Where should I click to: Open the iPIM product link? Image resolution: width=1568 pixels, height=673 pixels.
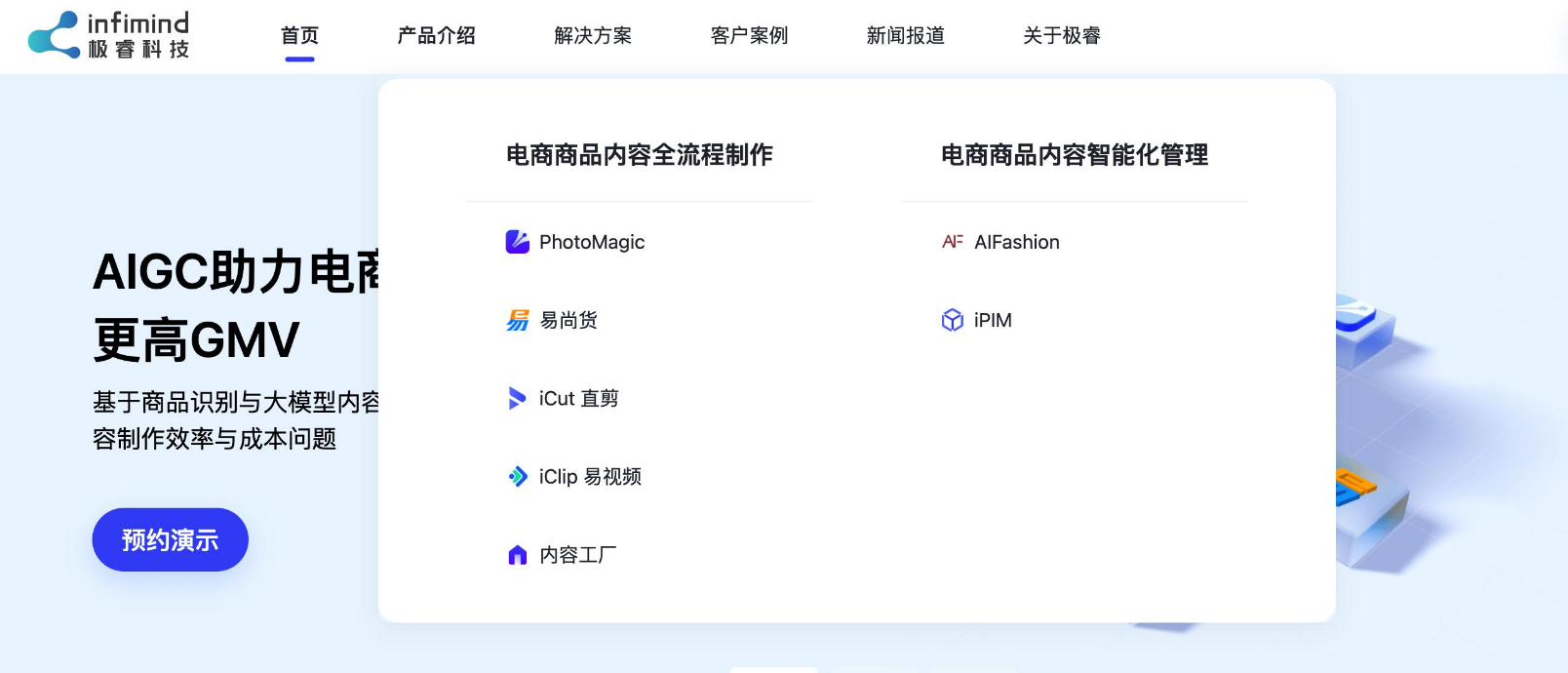tap(993, 320)
